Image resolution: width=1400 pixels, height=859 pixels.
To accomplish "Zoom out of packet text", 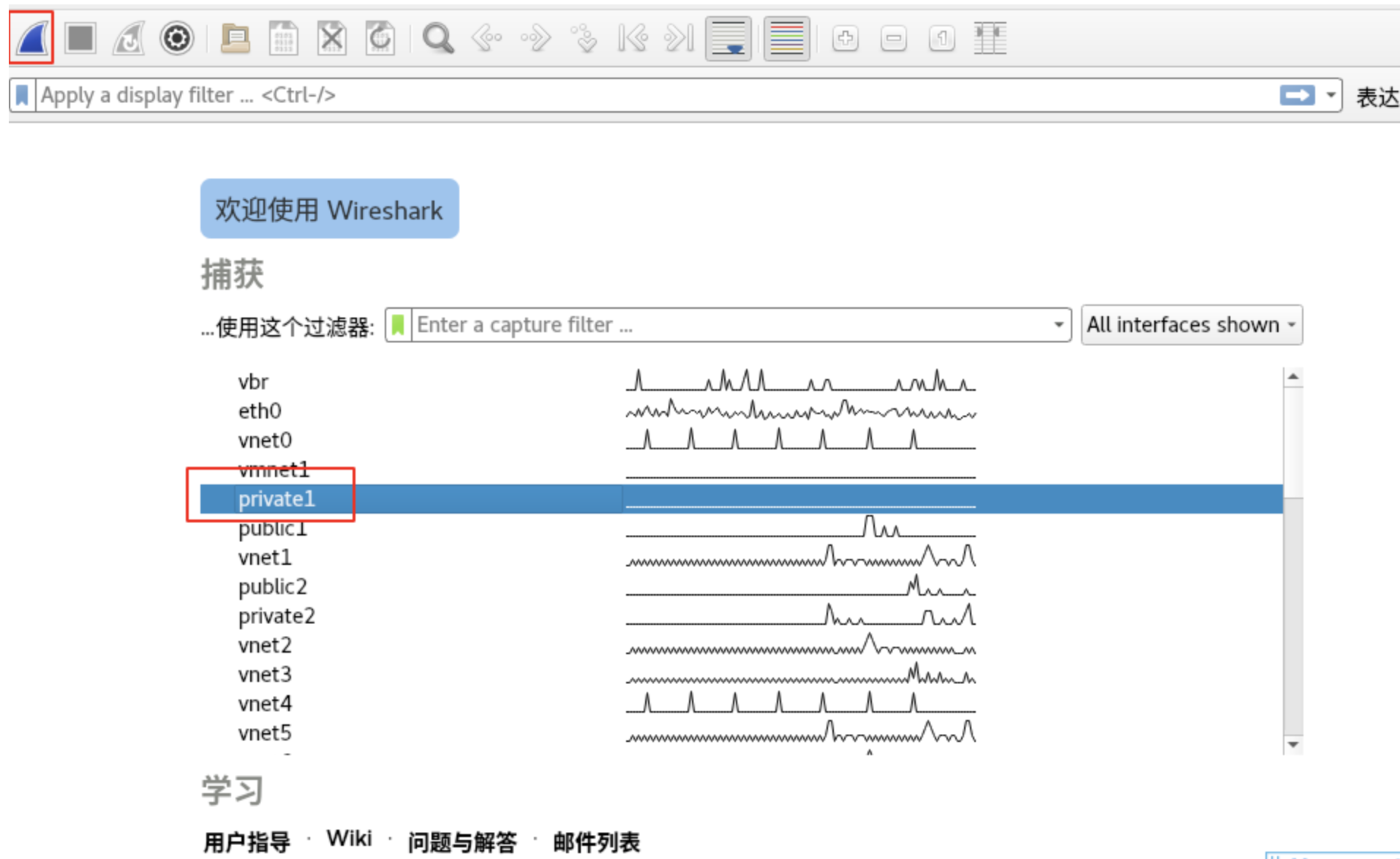I will (893, 37).
